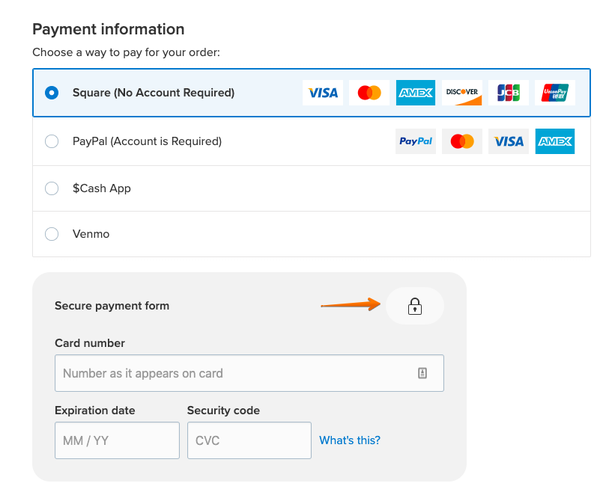Image resolution: width=600 pixels, height=492 pixels.
Task: Select the Square radio button
Action: [52, 93]
